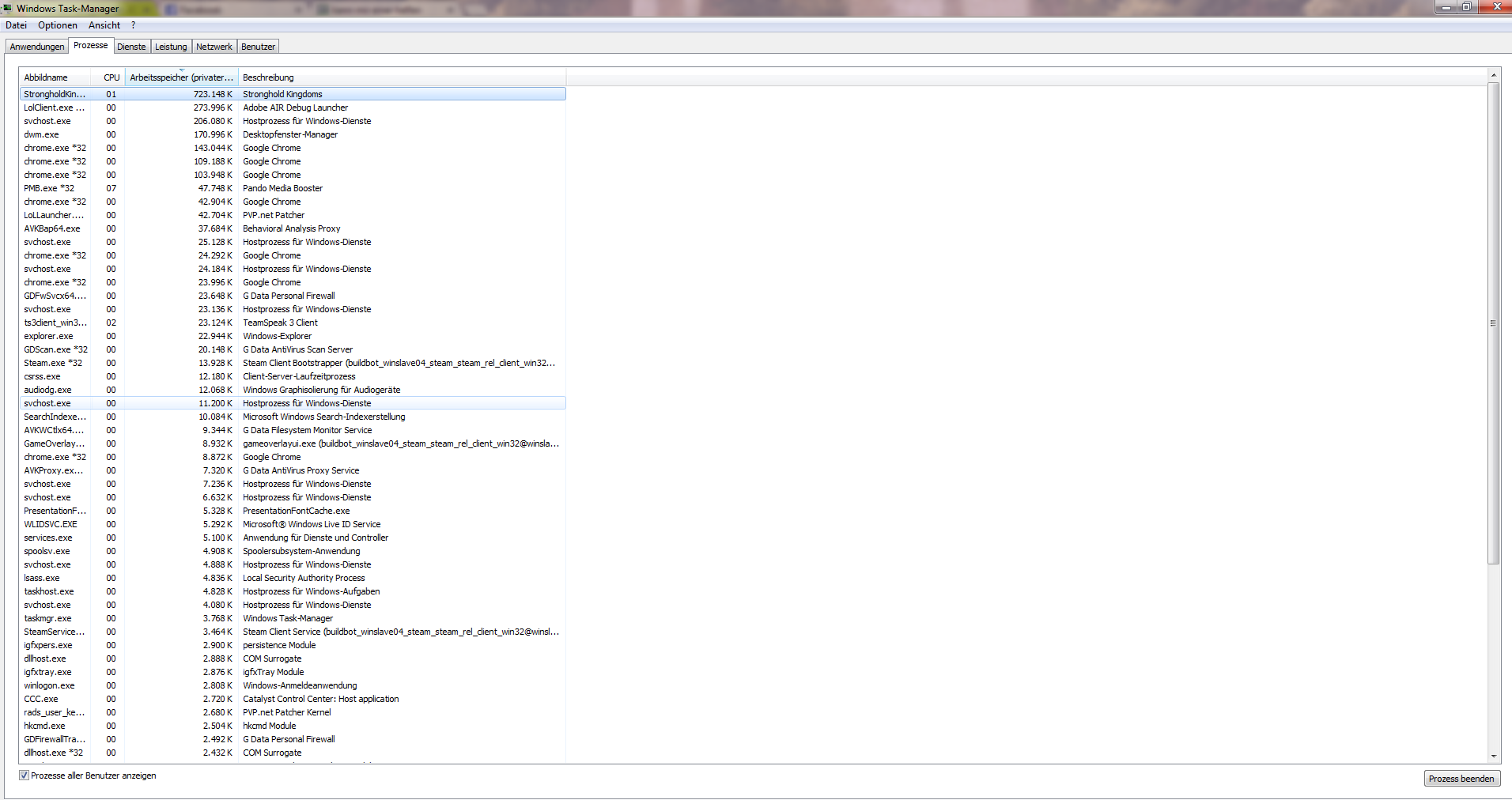Select the services.exe process

click(293, 538)
